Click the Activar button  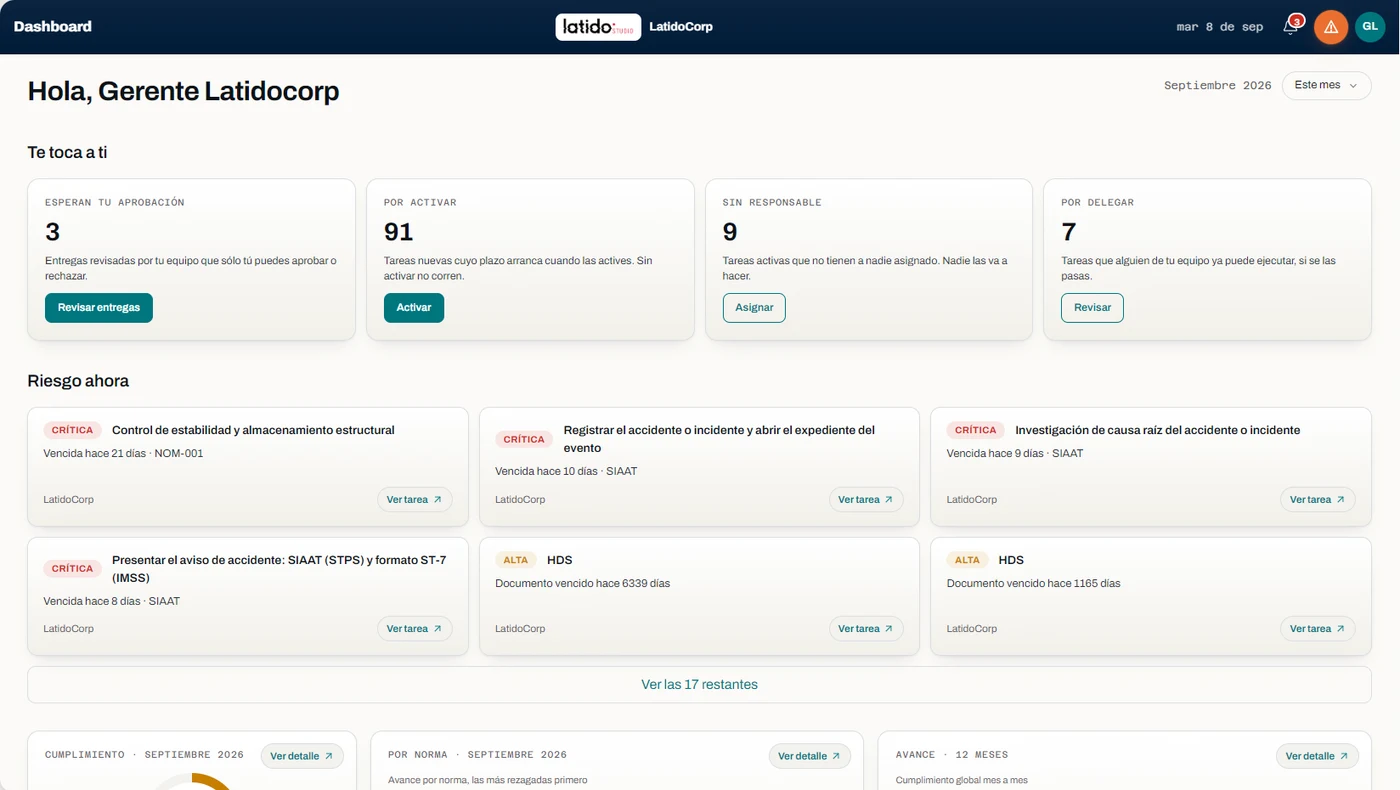414,308
